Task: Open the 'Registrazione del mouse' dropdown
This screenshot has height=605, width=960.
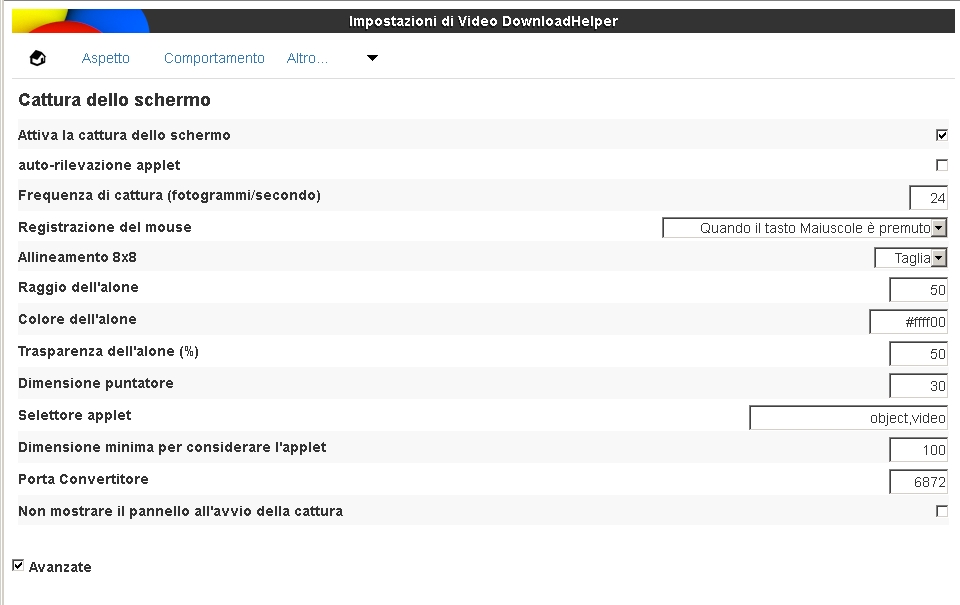Action: (804, 228)
